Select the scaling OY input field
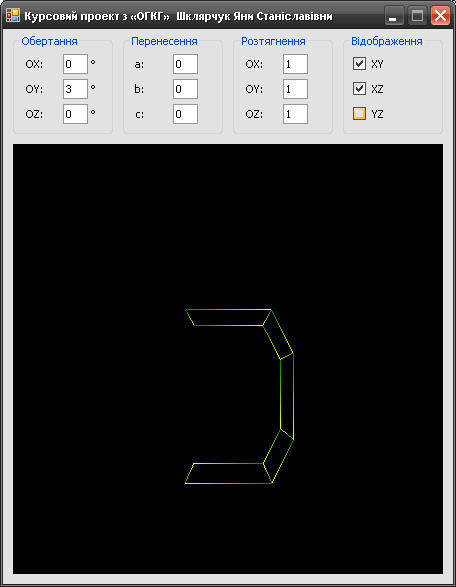This screenshot has width=456, height=587. pyautogui.click(x=295, y=89)
